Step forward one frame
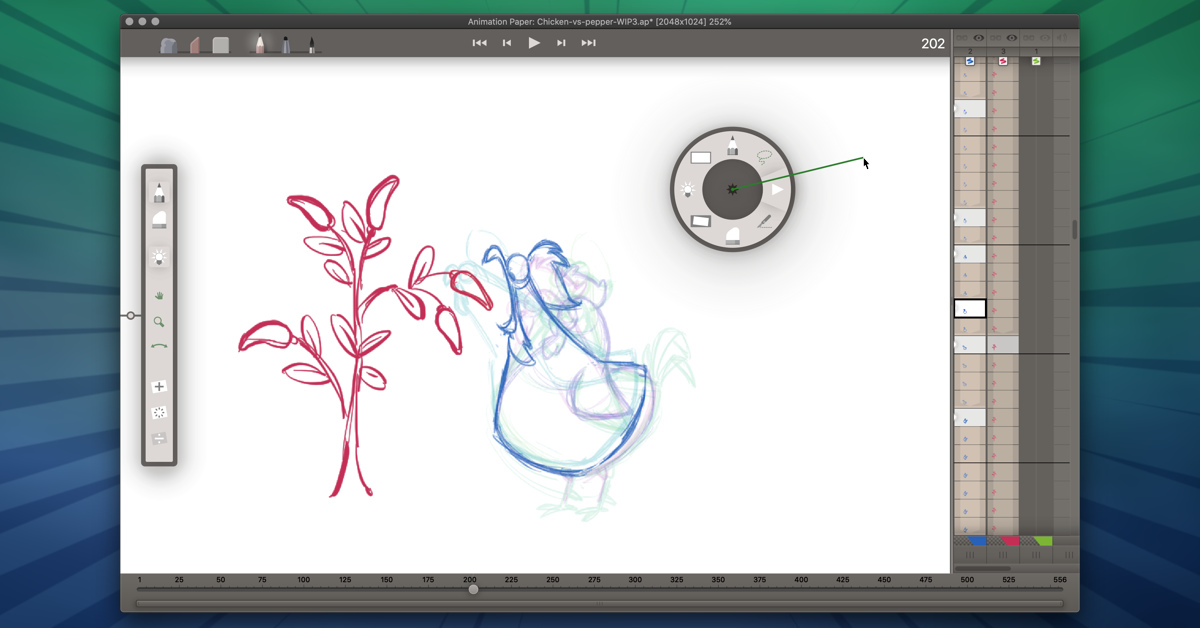 (561, 43)
